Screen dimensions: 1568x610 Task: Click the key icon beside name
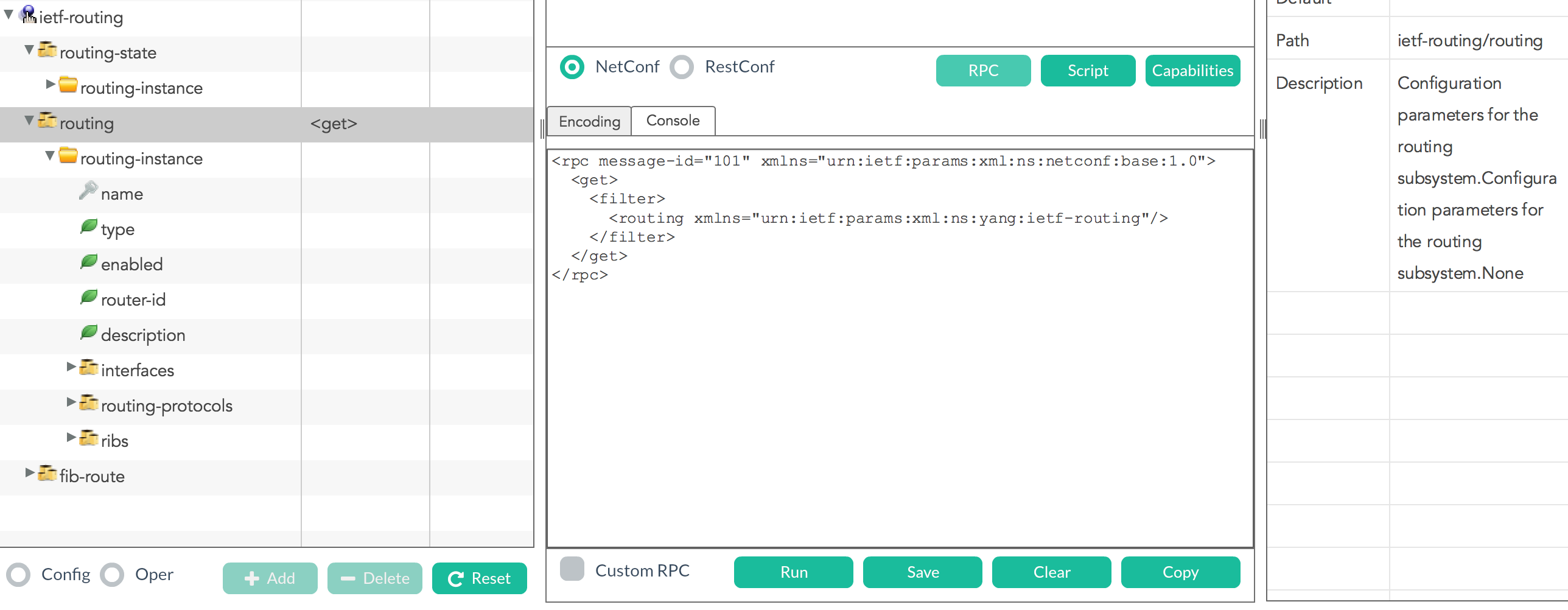[88, 191]
